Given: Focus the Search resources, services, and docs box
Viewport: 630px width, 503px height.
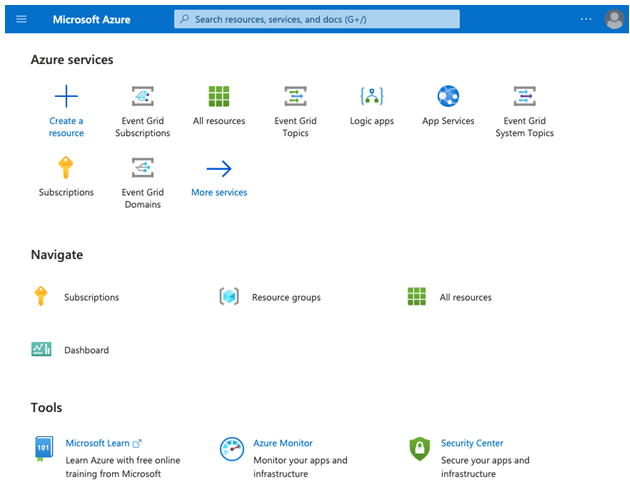Looking at the screenshot, I should click(317, 19).
